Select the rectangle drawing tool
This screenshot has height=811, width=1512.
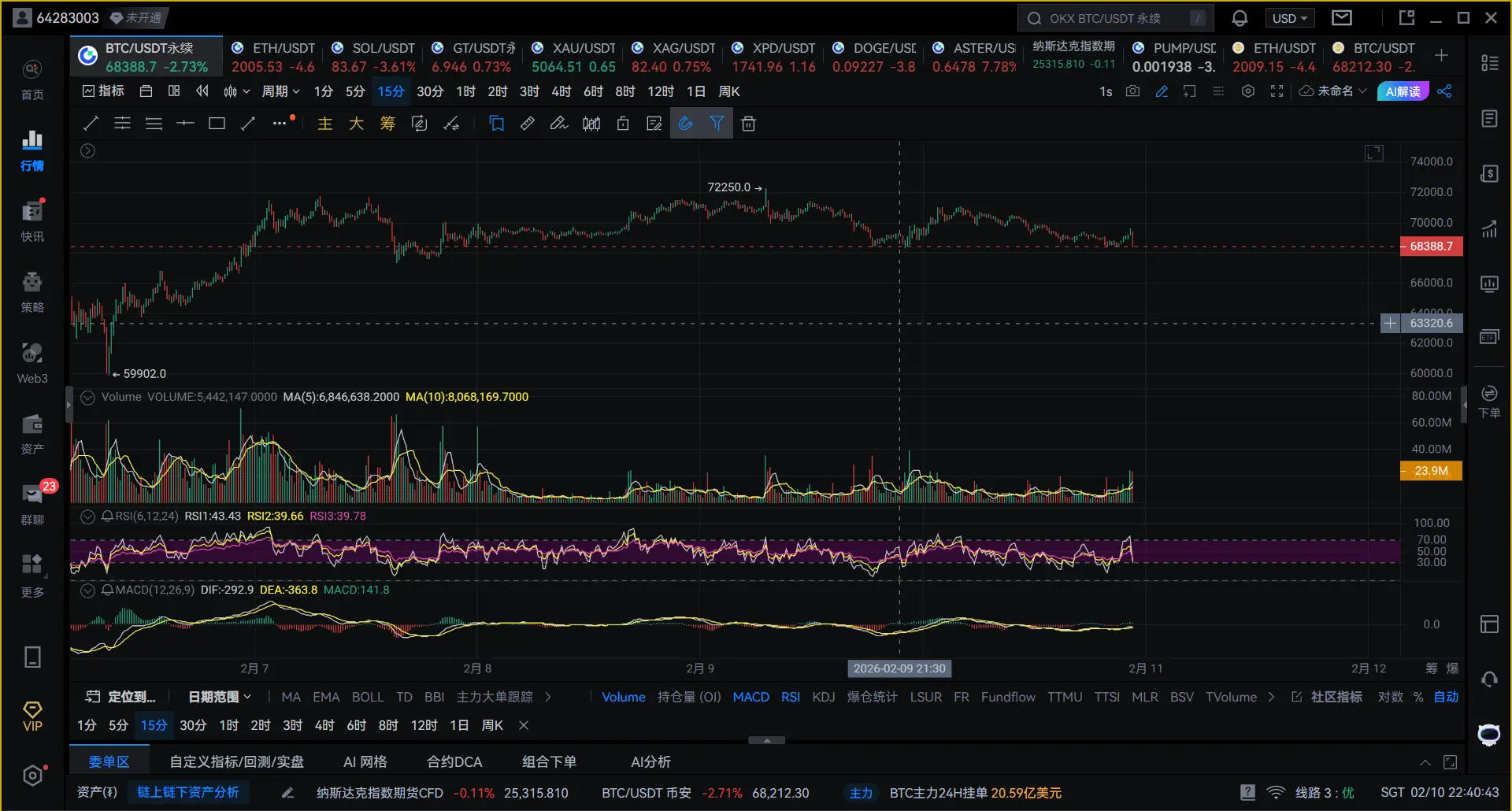point(217,124)
